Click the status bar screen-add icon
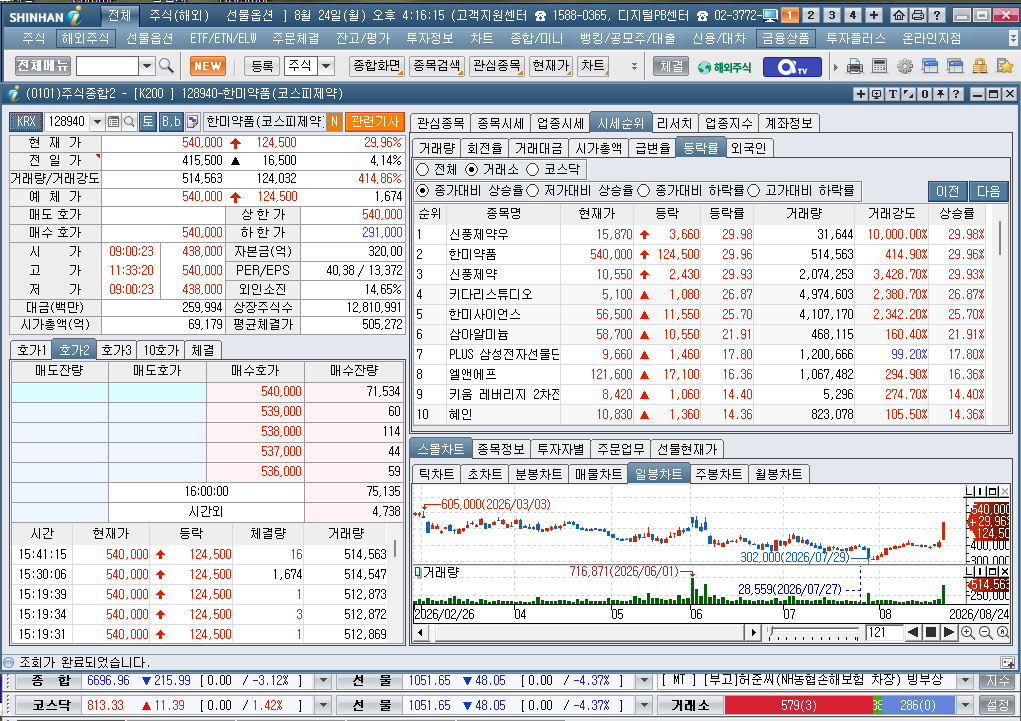The width and height of the screenshot is (1021, 721). [1007, 662]
